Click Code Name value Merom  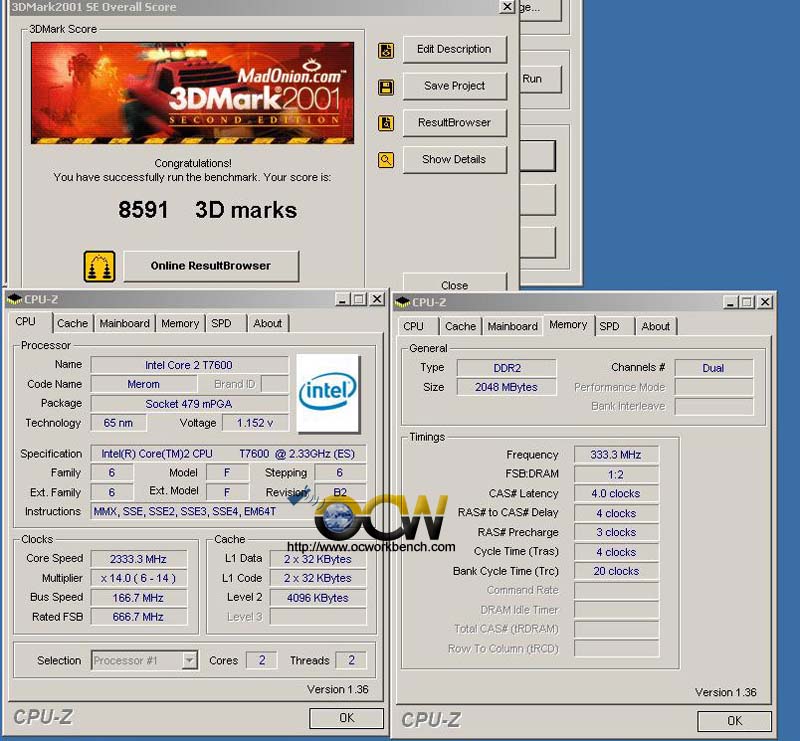tap(143, 384)
